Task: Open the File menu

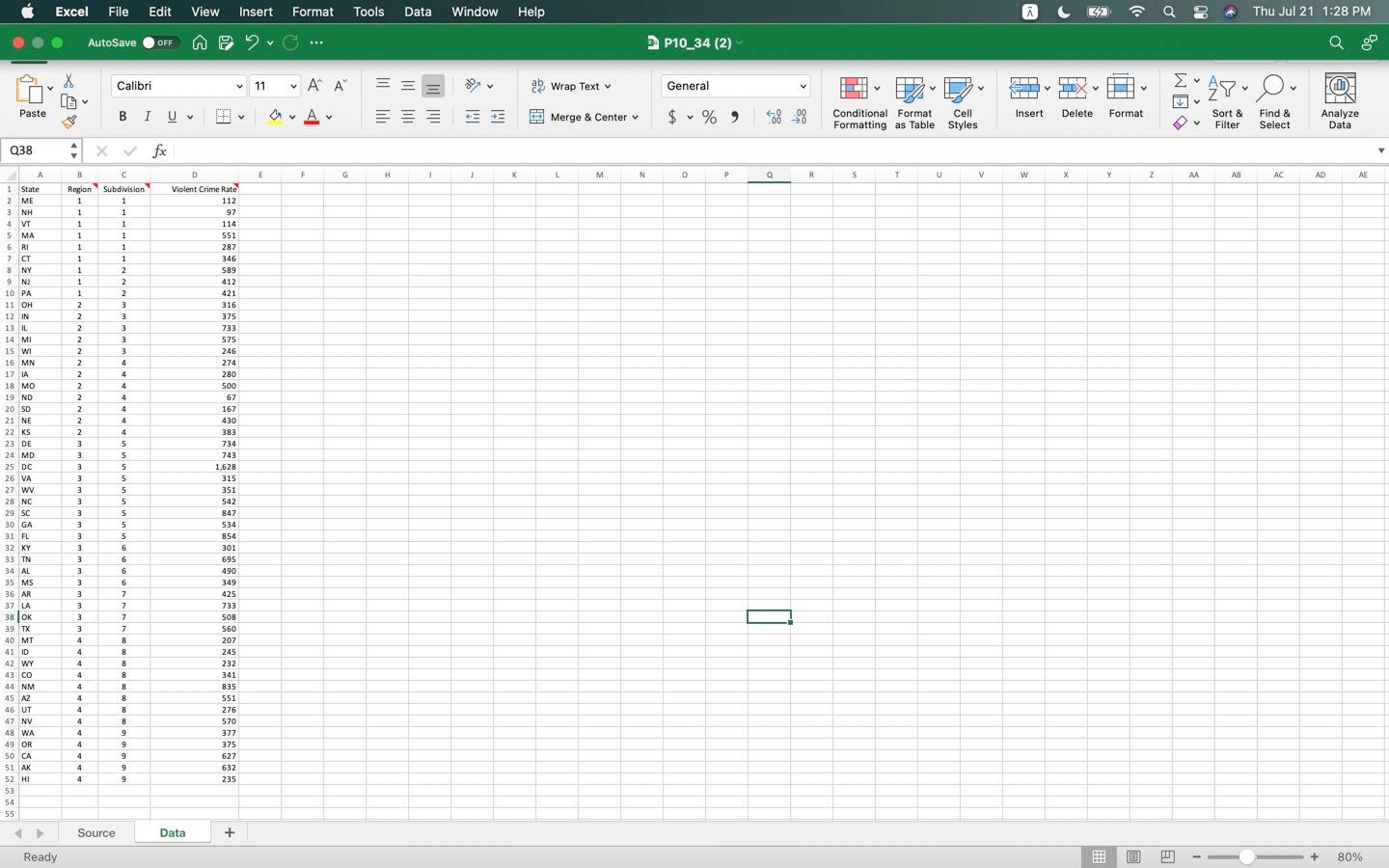Action: (119, 12)
